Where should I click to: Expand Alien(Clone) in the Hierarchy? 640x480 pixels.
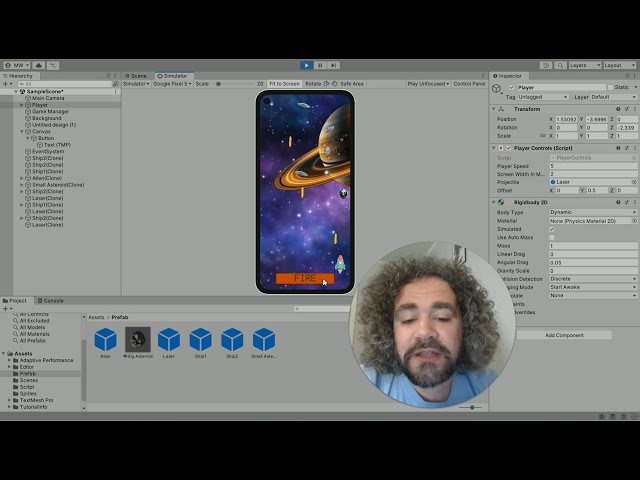pos(22,178)
